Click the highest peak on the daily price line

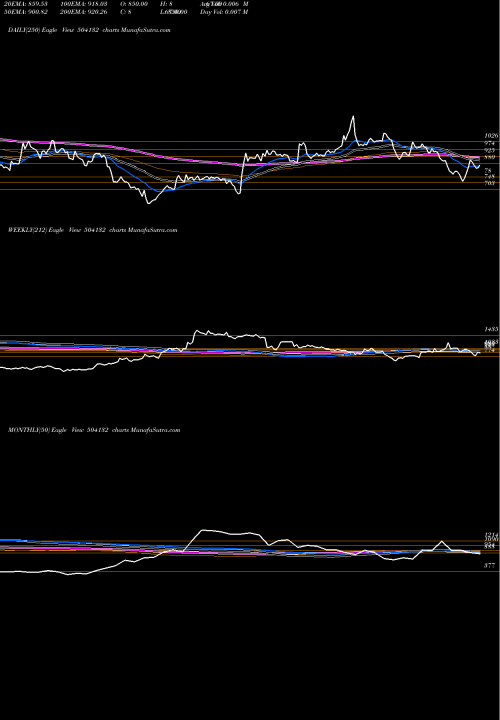353,116
